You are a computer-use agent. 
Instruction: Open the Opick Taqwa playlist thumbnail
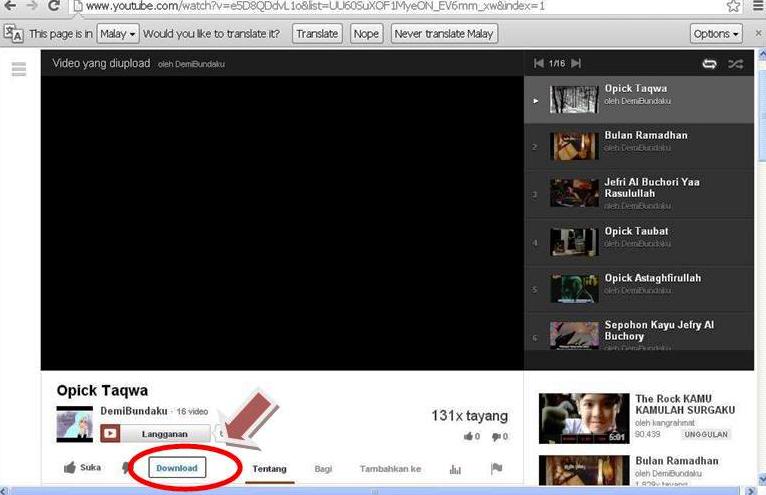tap(574, 100)
